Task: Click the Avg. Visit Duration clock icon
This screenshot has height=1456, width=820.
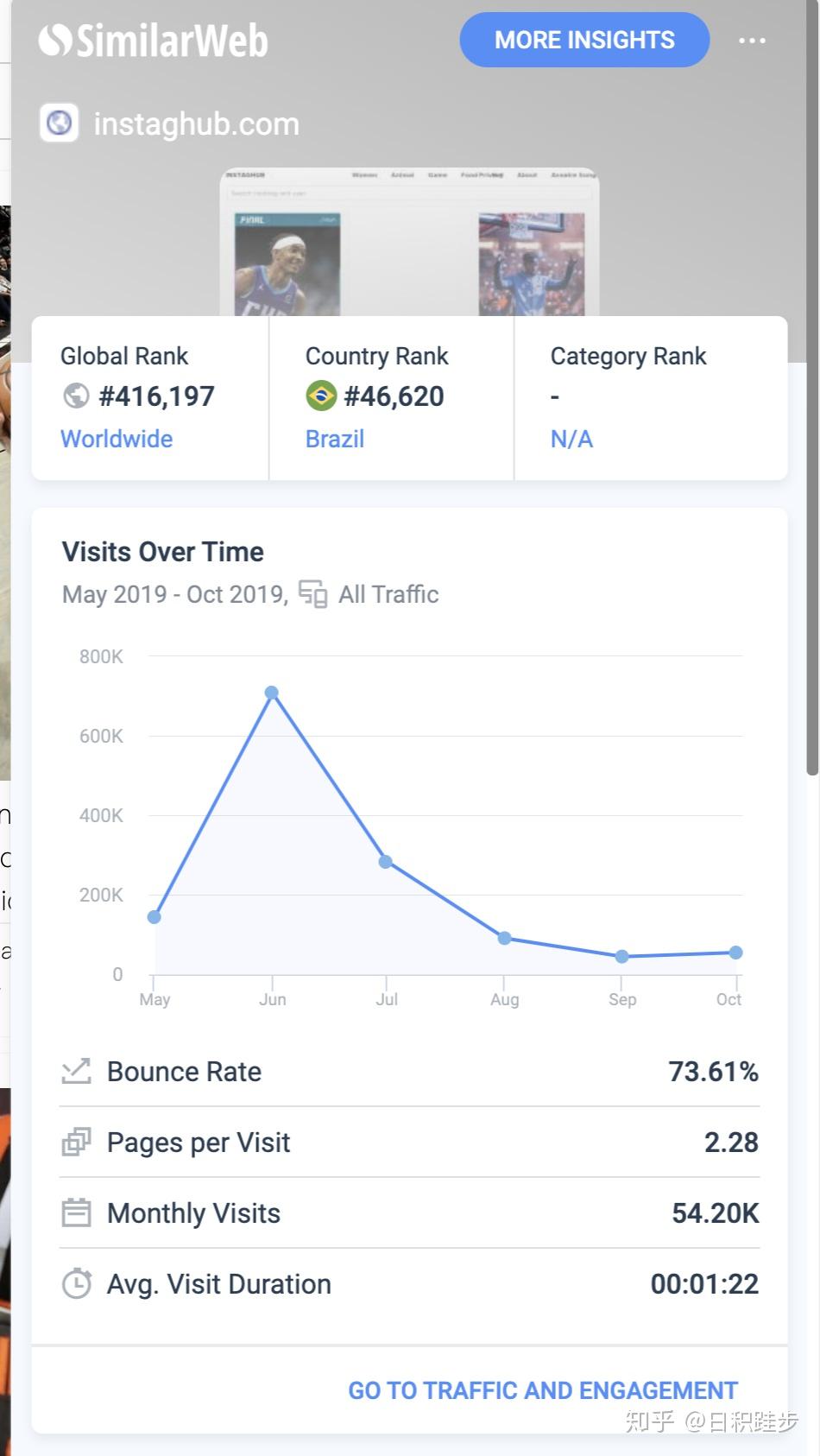Action: point(76,1284)
